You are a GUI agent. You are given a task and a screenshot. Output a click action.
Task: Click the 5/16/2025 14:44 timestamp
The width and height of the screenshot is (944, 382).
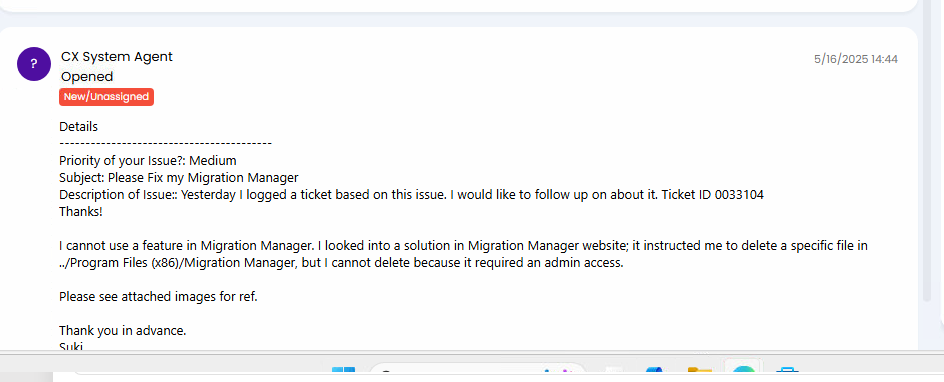[856, 59]
